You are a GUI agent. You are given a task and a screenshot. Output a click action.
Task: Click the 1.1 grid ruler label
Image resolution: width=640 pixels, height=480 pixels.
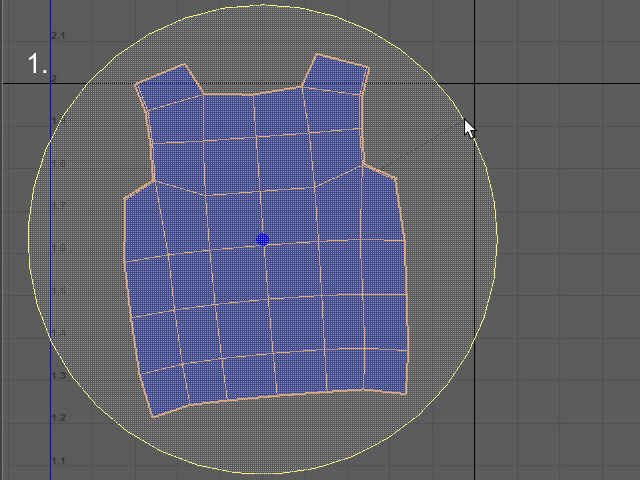coord(58,461)
